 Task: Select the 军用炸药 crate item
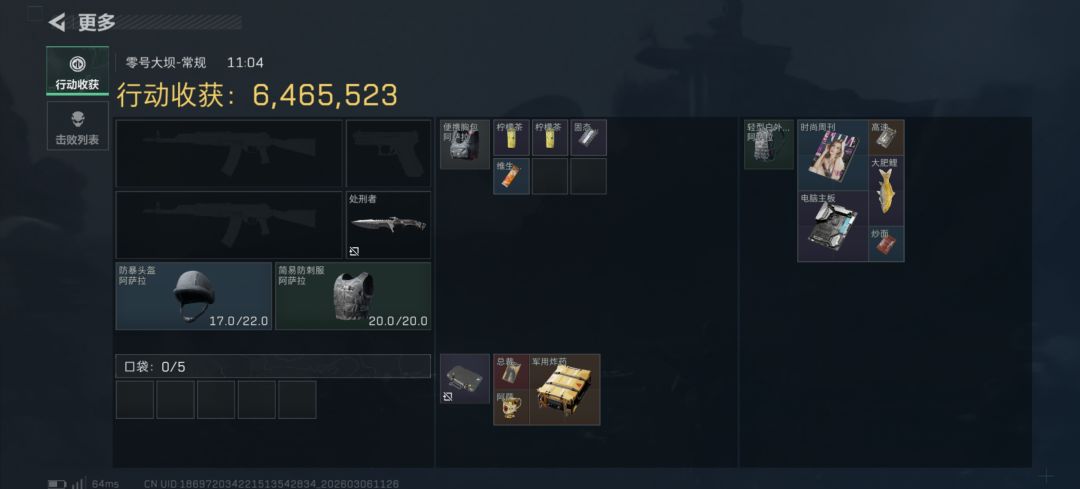565,390
